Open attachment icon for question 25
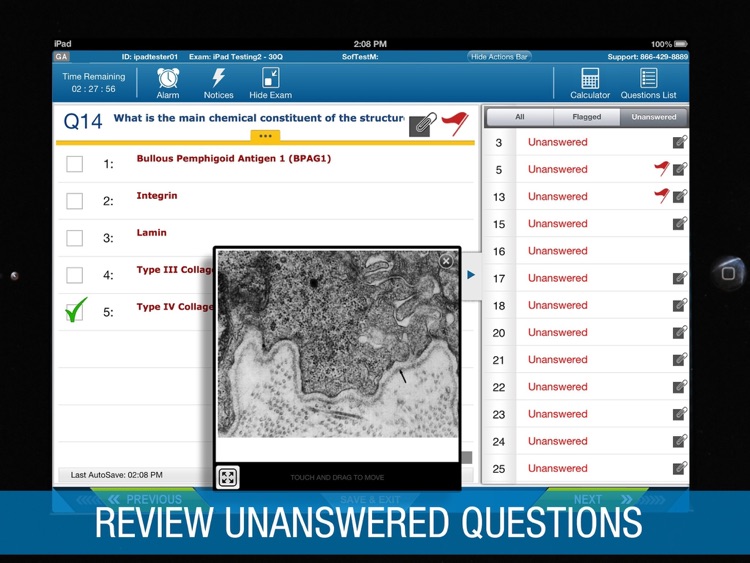Screen dimensions: 750x563 pyautogui.click(x=680, y=468)
